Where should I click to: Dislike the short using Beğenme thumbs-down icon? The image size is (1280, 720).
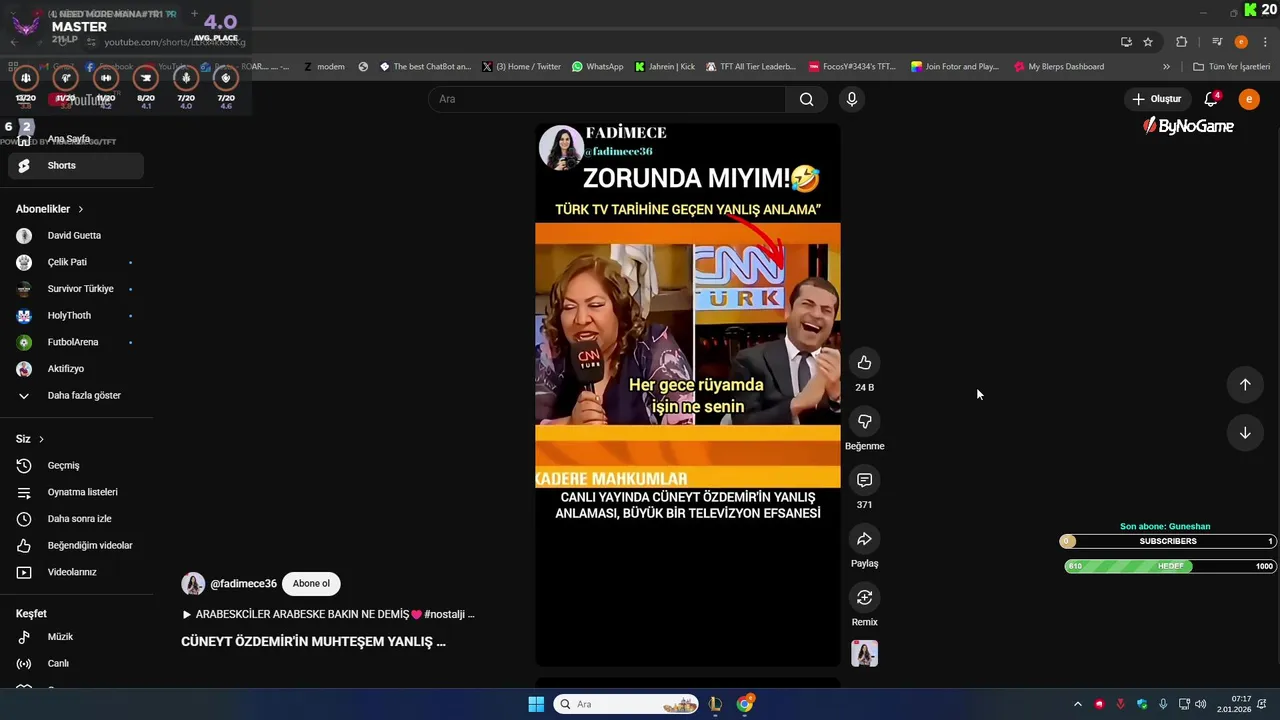click(x=864, y=422)
